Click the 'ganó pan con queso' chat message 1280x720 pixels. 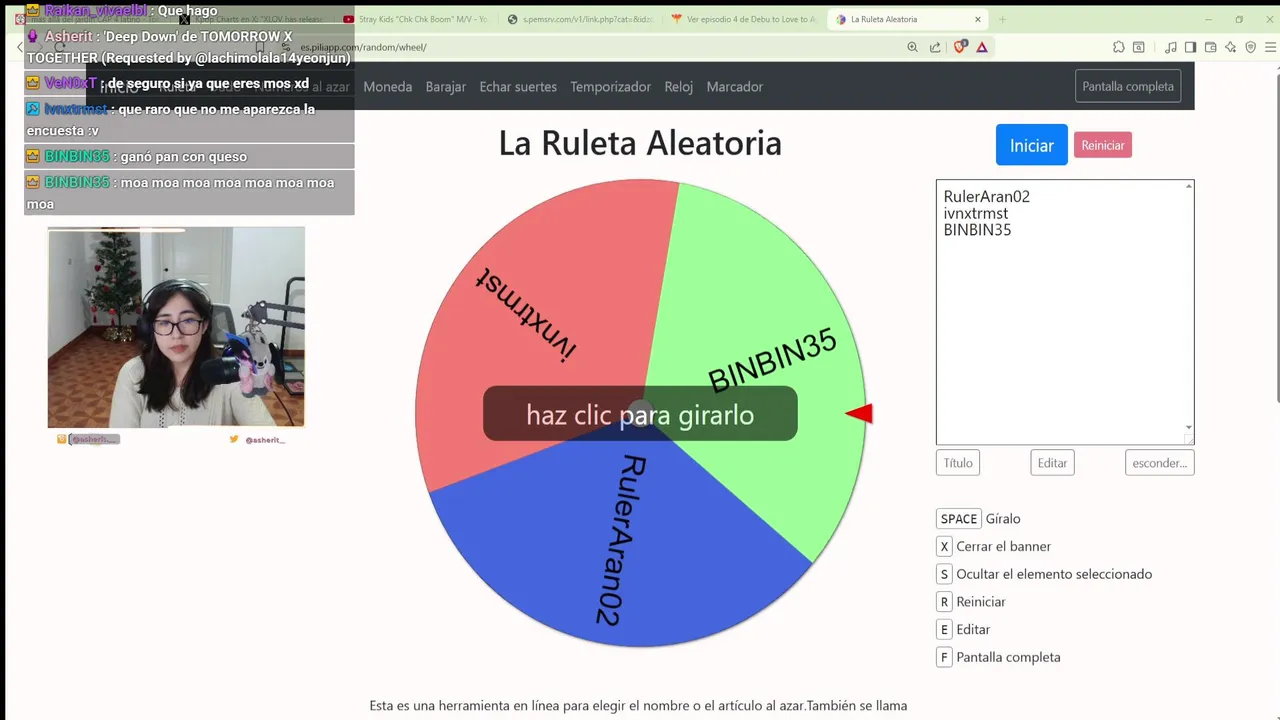click(x=189, y=156)
